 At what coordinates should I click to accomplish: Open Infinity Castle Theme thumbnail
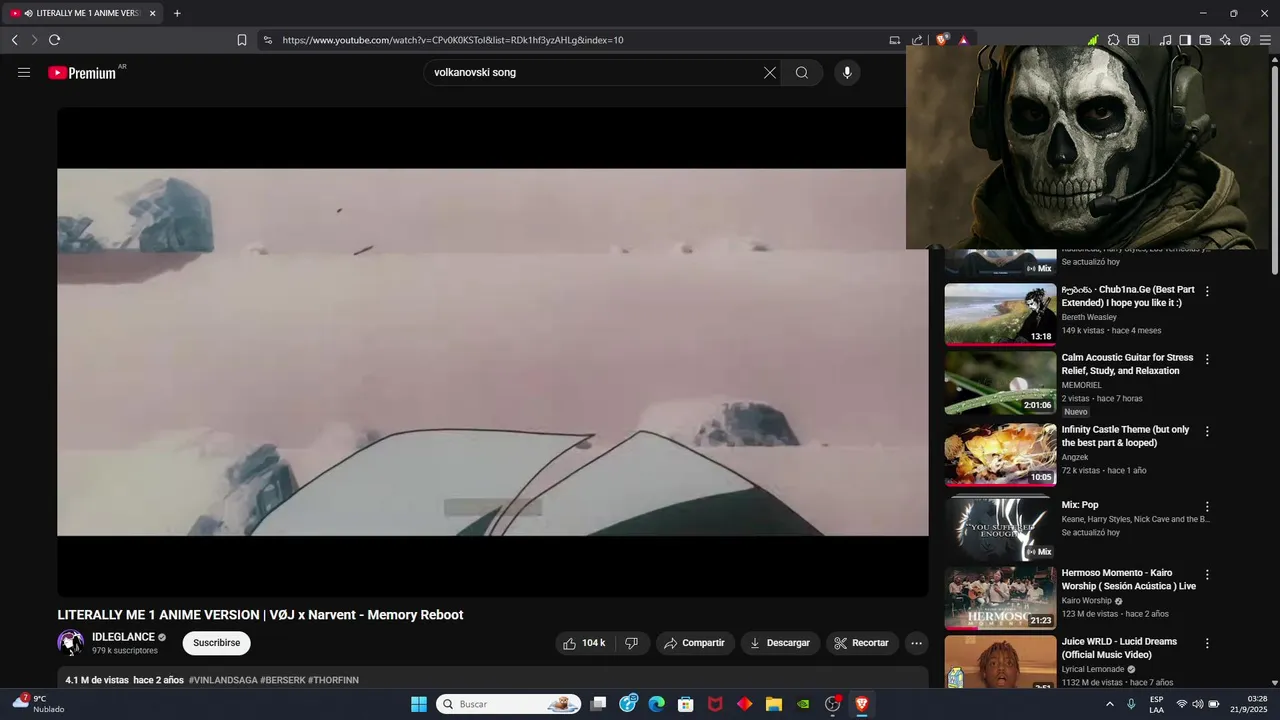[x=1000, y=454]
